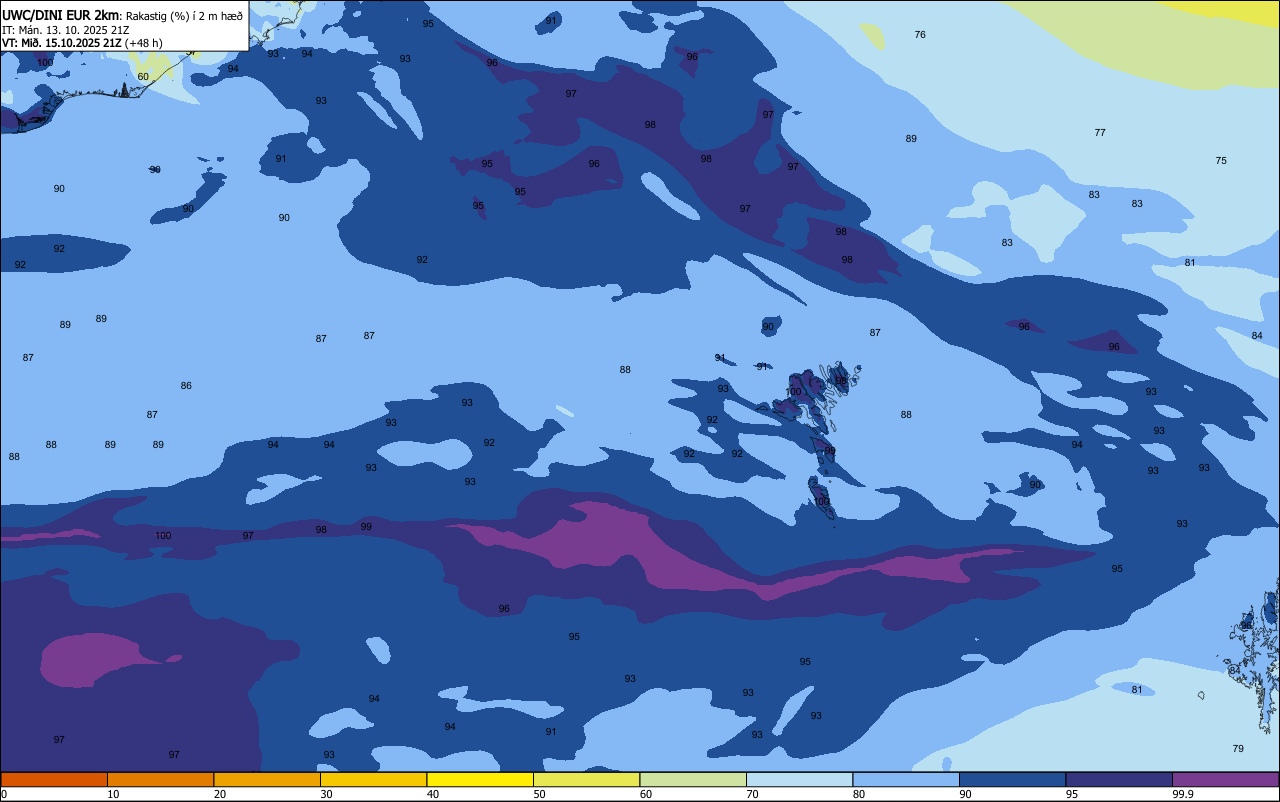Click 'Rakastig (%) í 2 m hæð' parameter label
The width and height of the screenshot is (1280, 802).
tap(184, 16)
